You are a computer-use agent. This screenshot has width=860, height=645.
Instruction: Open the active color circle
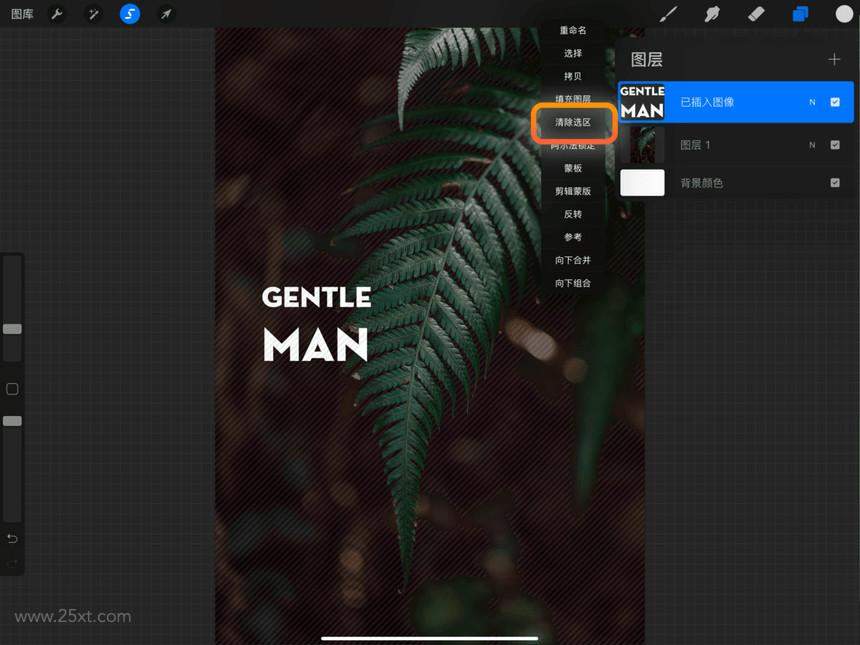click(844, 14)
